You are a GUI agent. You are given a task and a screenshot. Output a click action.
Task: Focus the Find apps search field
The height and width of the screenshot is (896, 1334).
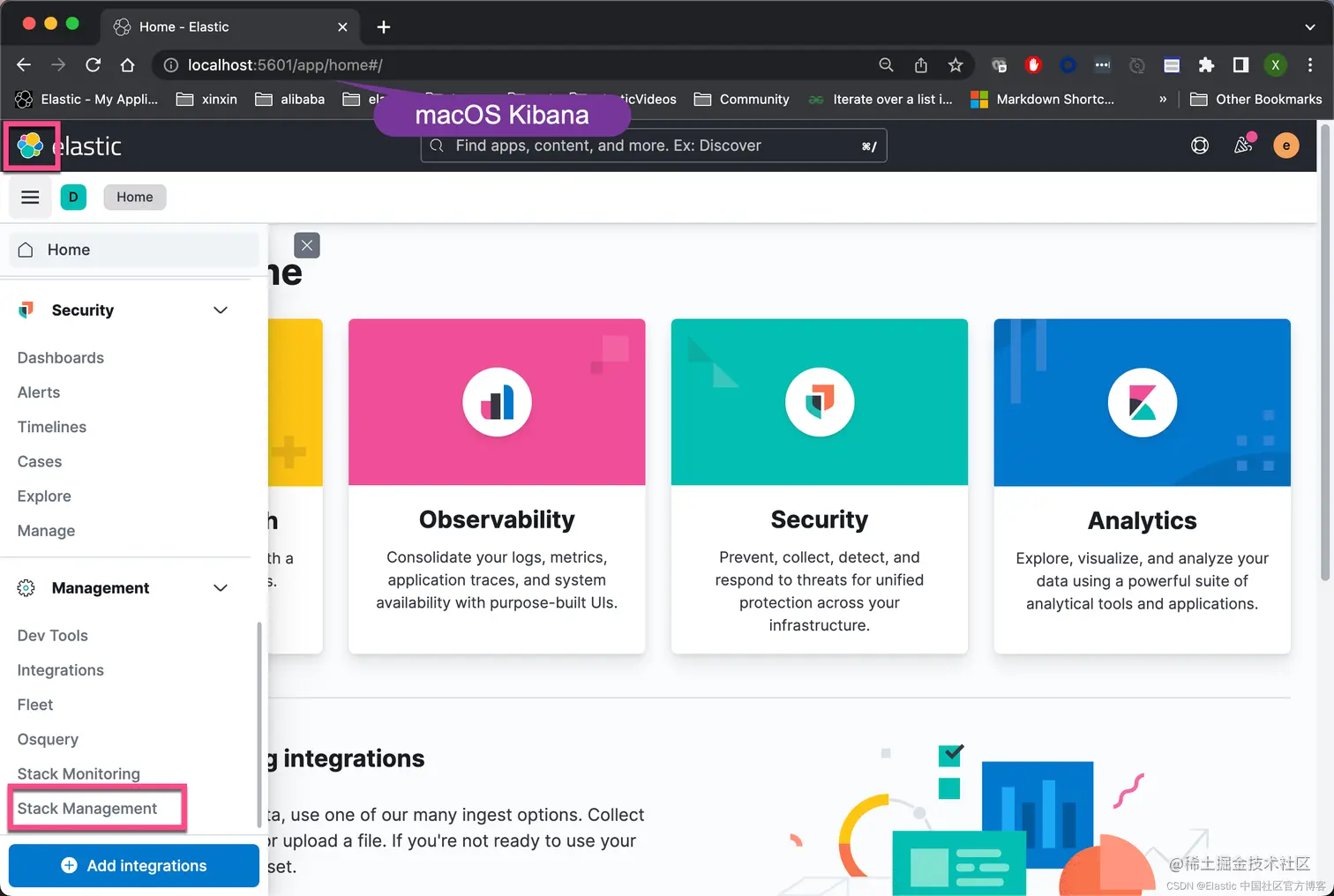pos(654,146)
